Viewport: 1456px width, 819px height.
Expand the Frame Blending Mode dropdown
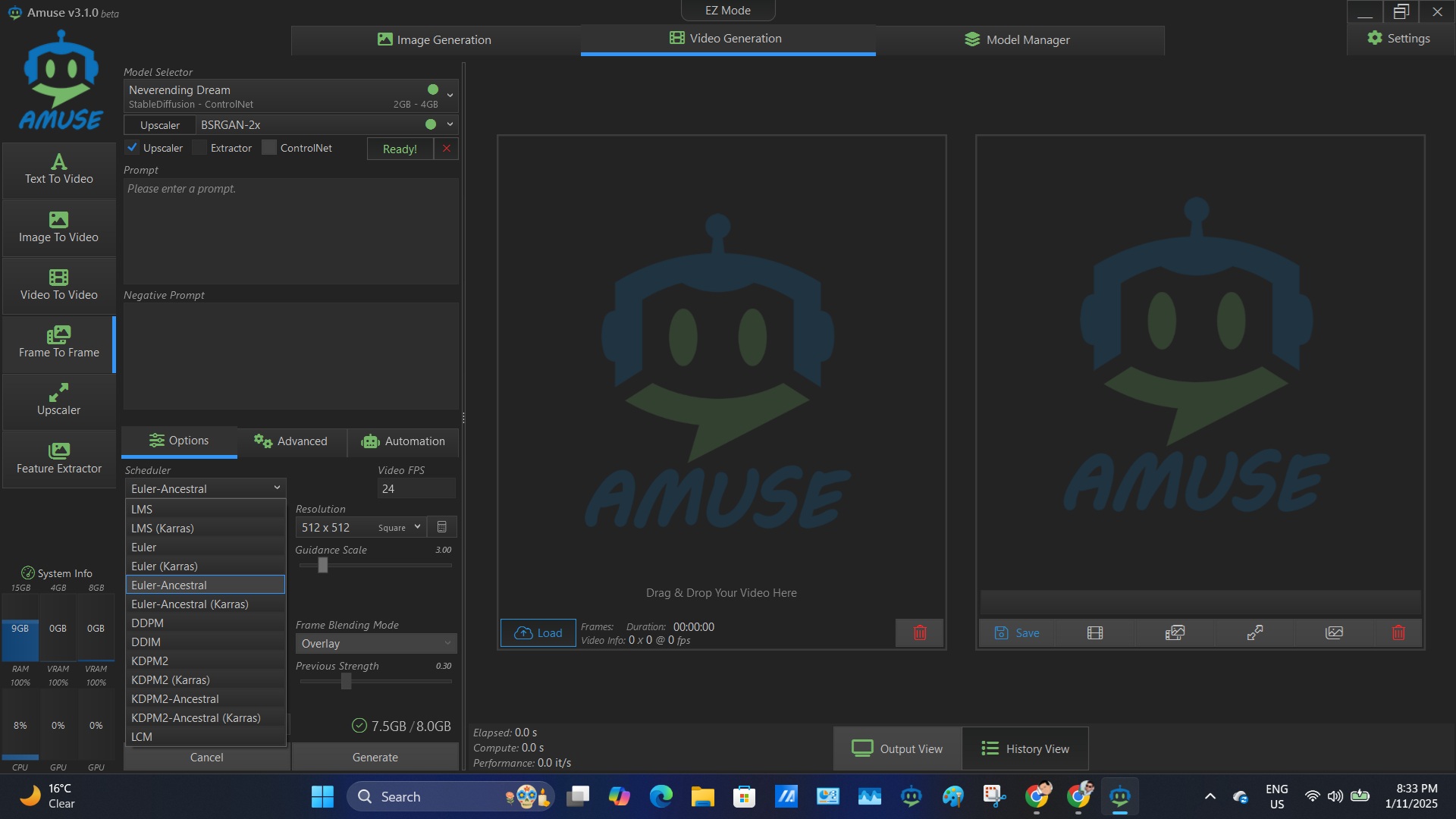tap(375, 643)
